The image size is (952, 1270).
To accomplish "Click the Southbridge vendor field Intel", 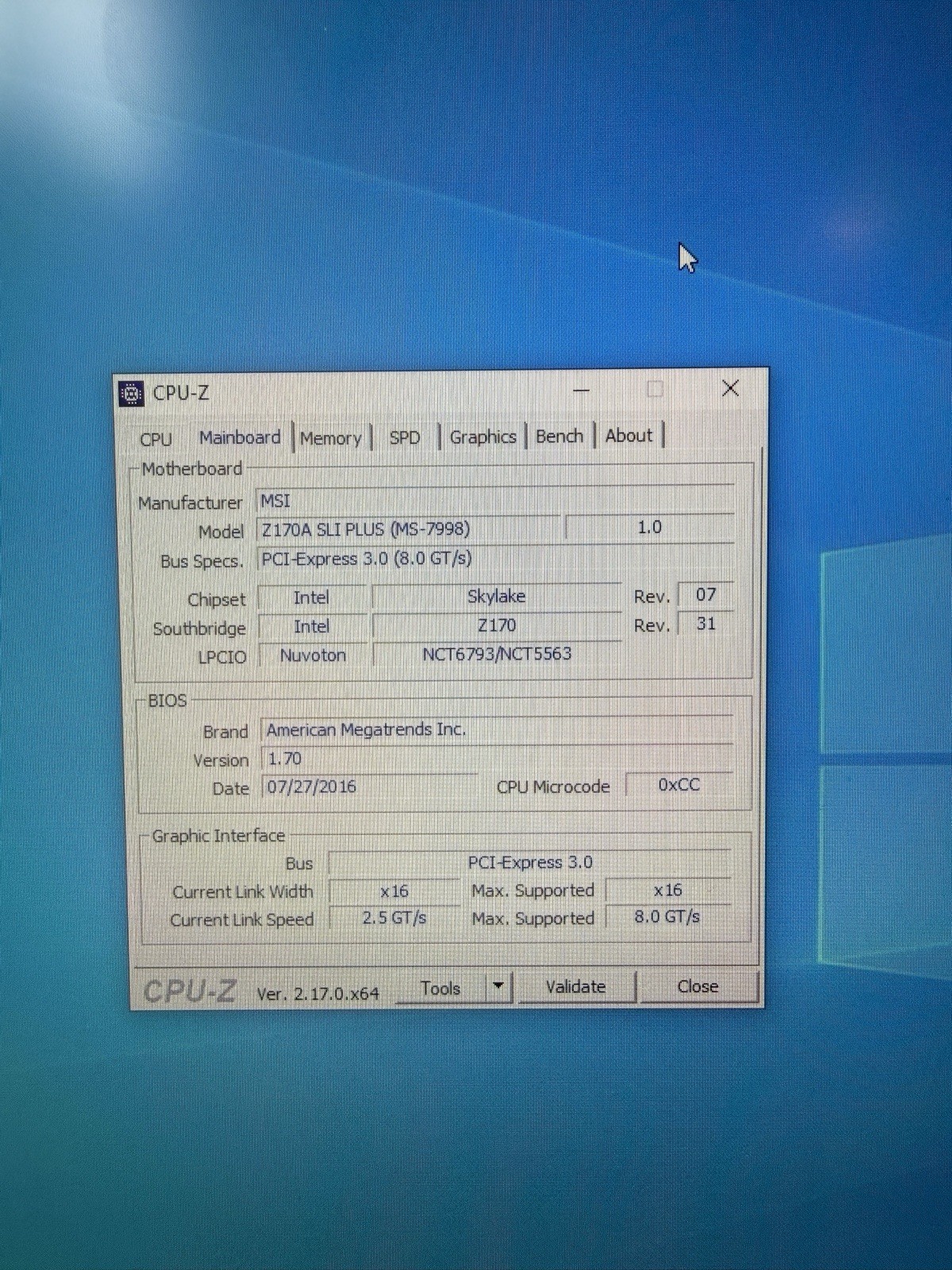I will (313, 626).
